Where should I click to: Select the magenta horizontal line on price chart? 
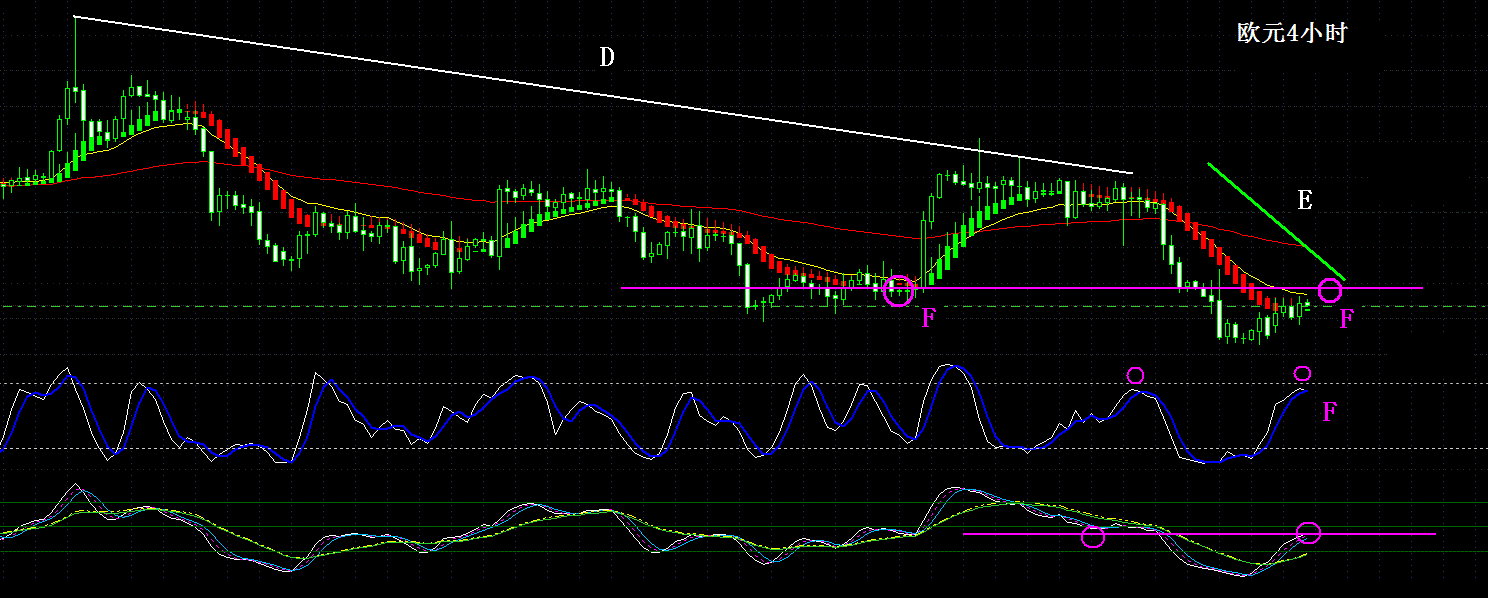1021,288
